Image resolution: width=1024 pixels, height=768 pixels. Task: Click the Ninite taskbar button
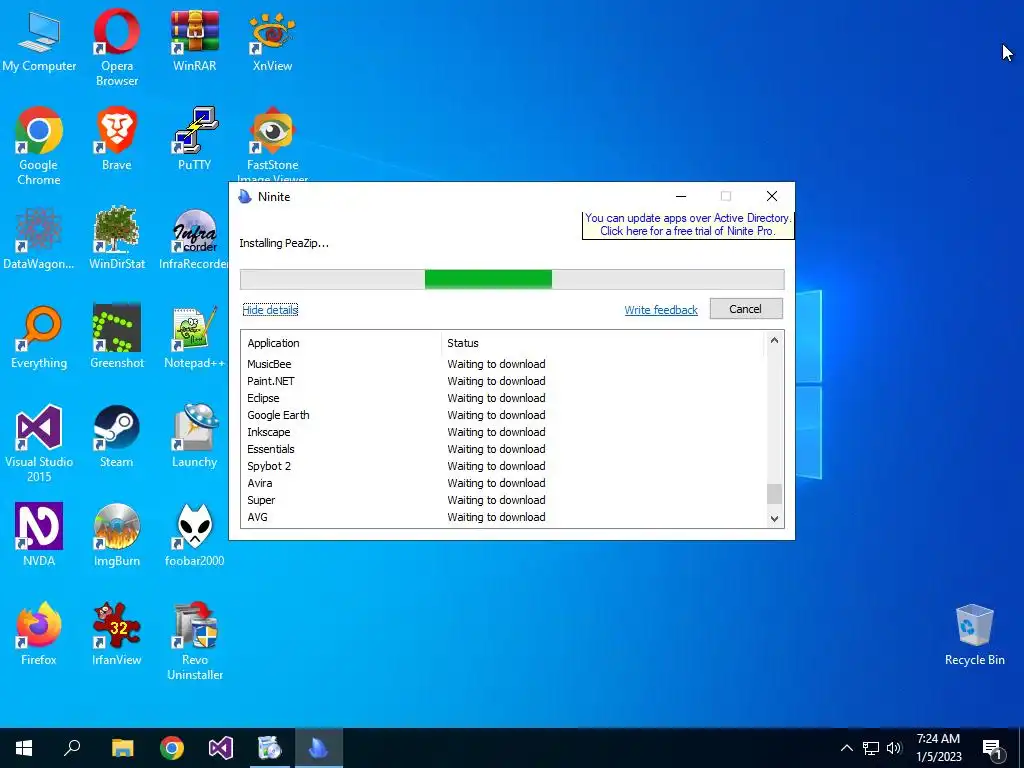click(319, 748)
